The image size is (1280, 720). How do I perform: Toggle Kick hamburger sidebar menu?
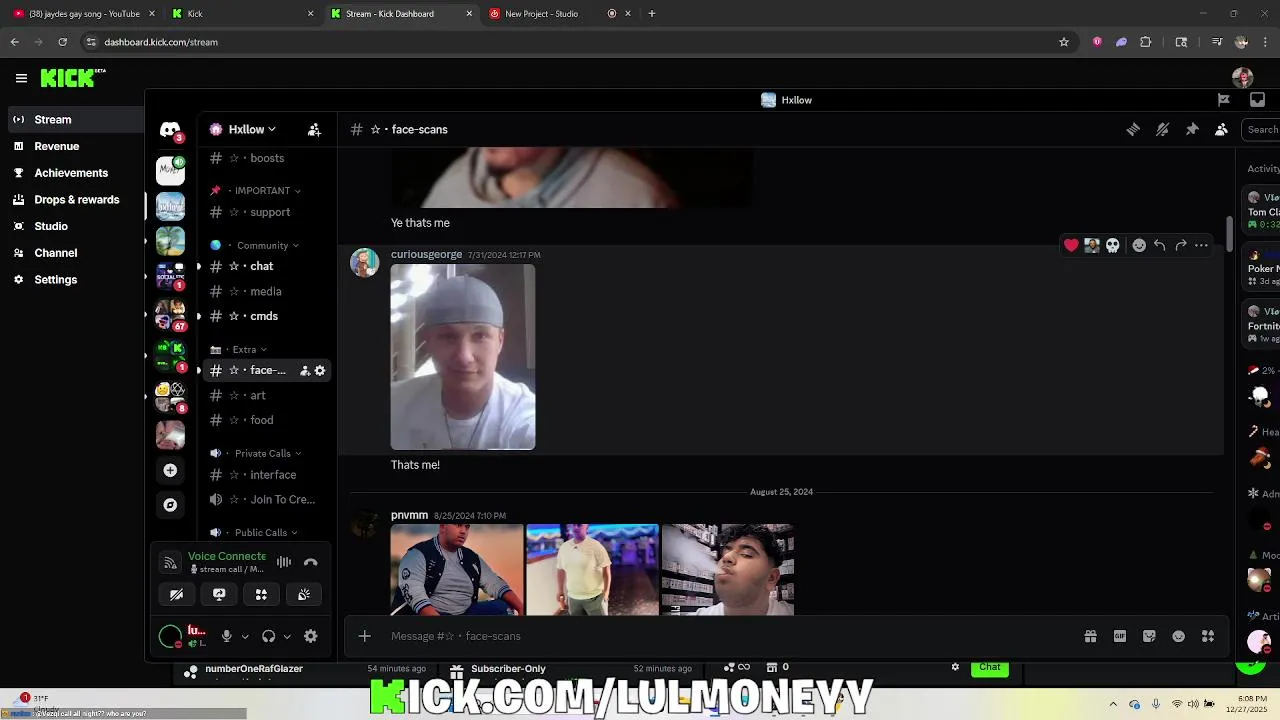21,78
